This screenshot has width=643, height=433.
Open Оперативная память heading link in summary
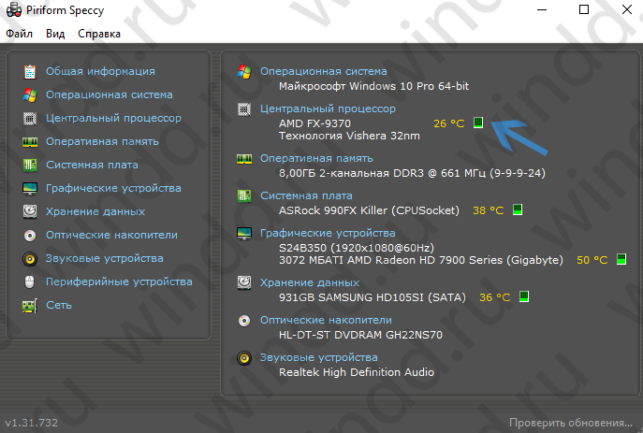tap(317, 158)
